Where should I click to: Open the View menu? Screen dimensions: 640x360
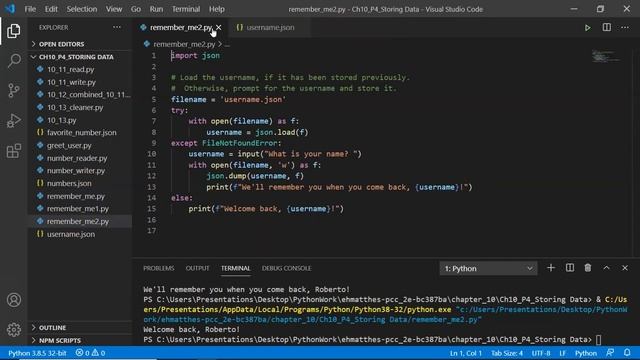(x=114, y=9)
